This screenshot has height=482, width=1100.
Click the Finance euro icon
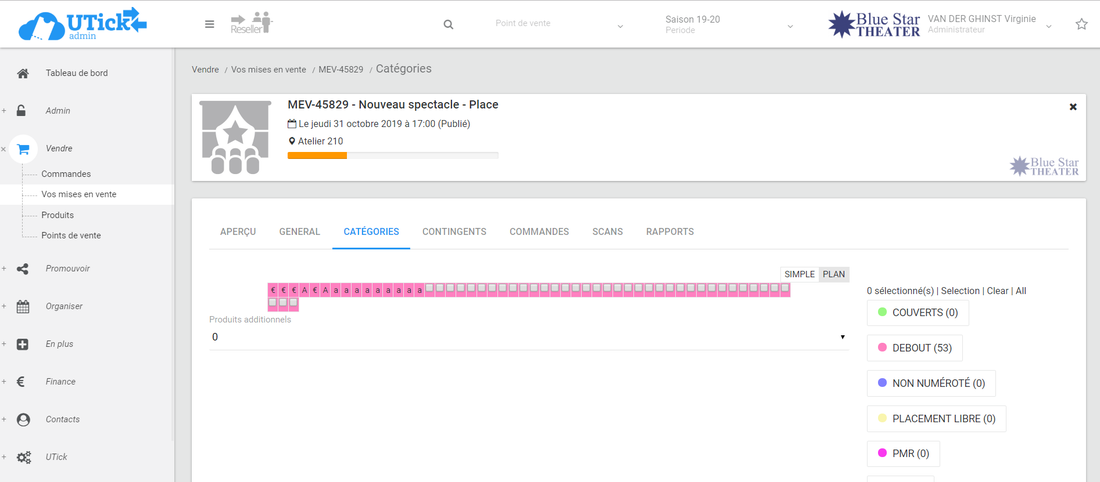[x=23, y=381]
